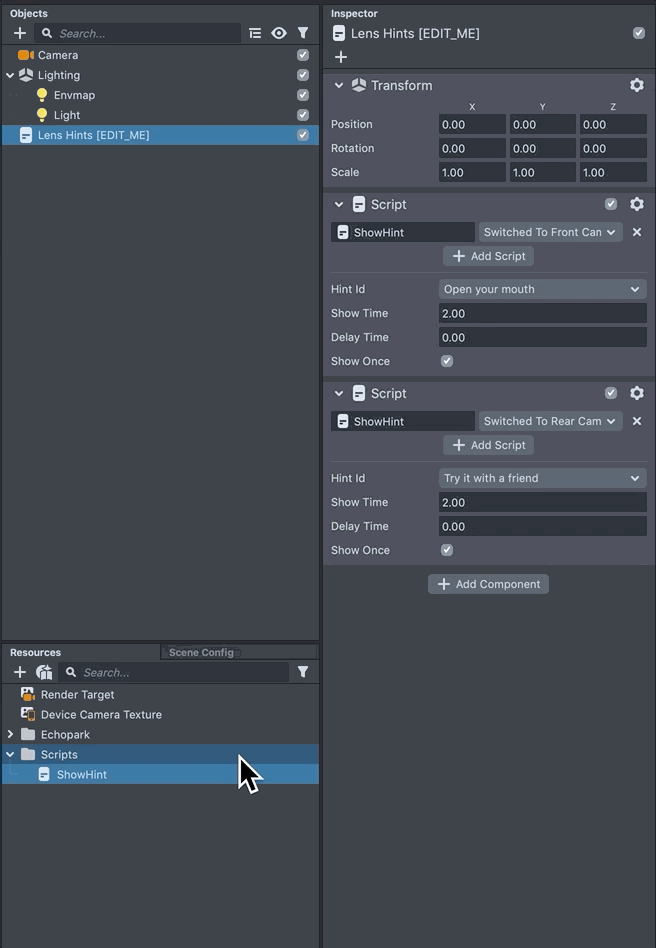Click the add object plus icon in Objects panel
Viewport: 656px width, 948px height.
(20, 33)
